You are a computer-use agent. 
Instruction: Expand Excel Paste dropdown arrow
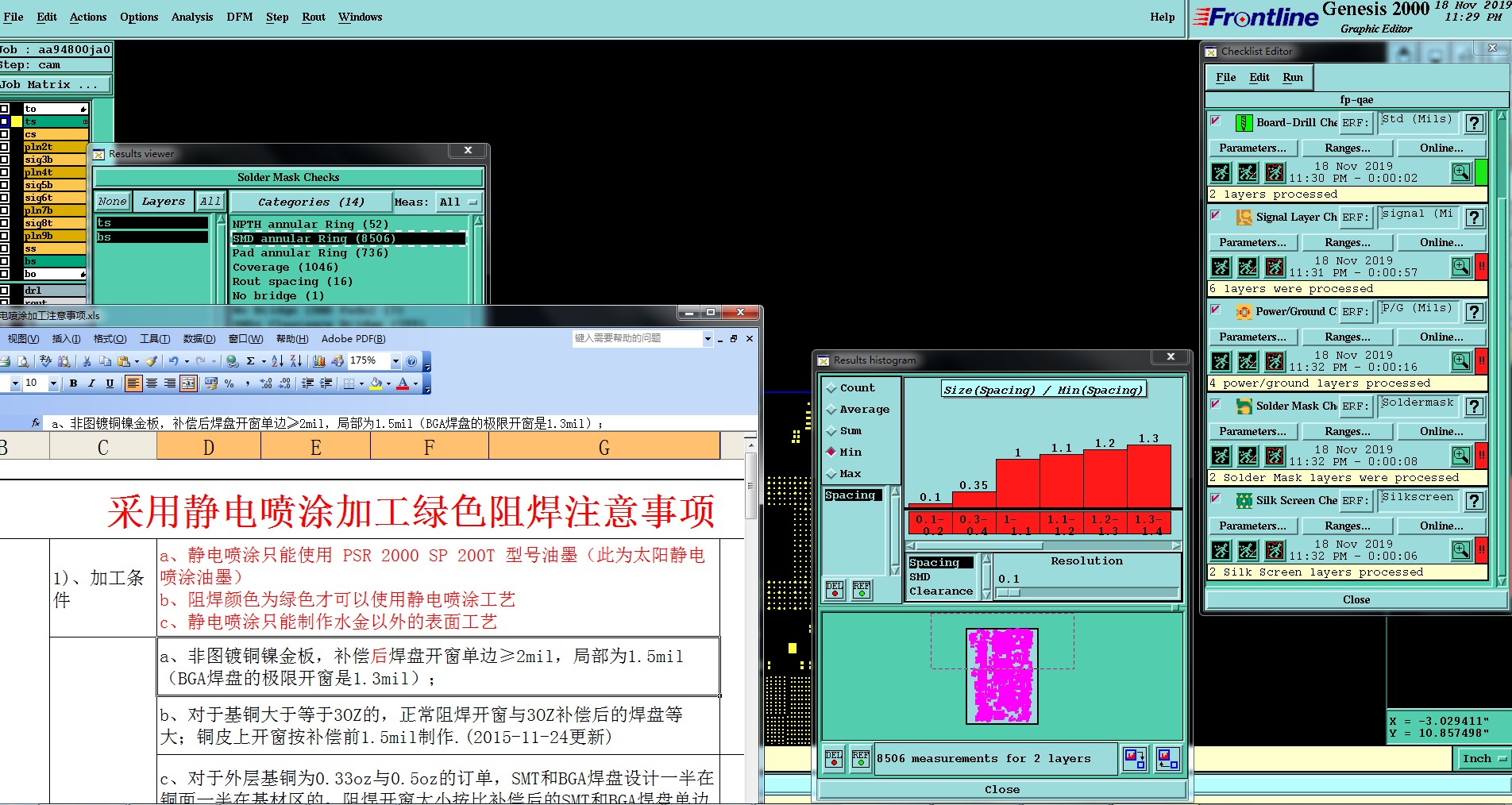137,361
